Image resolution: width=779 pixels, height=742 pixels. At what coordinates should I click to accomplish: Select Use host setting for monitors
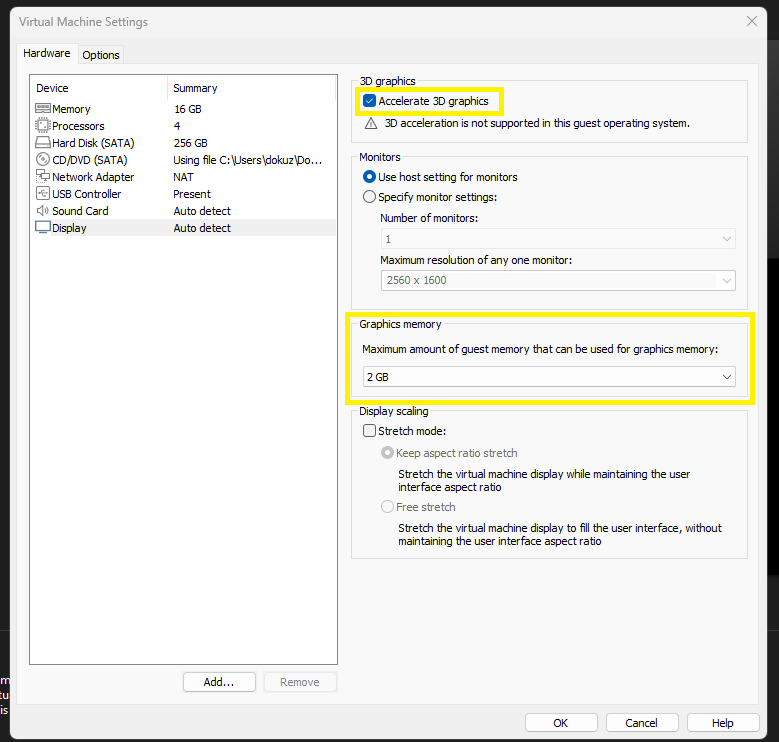369,177
